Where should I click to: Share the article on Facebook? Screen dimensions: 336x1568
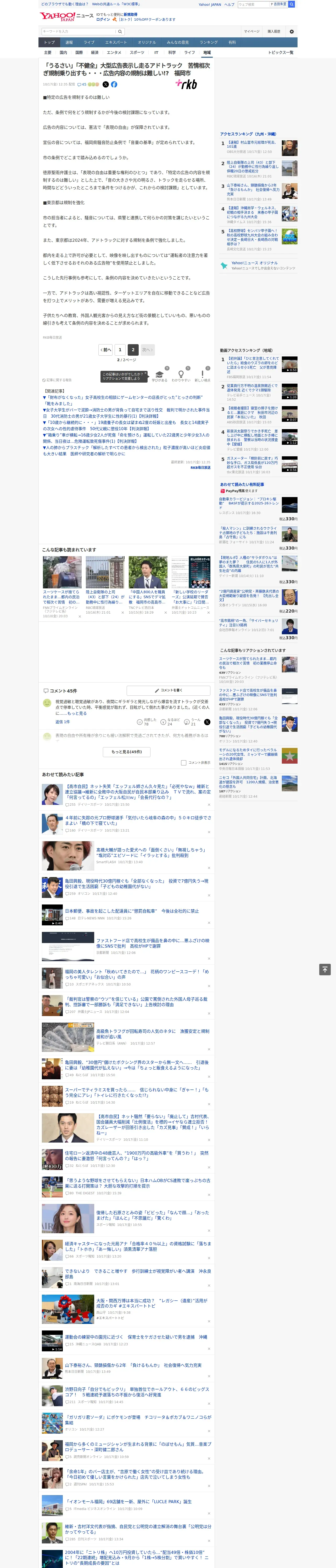114,85
